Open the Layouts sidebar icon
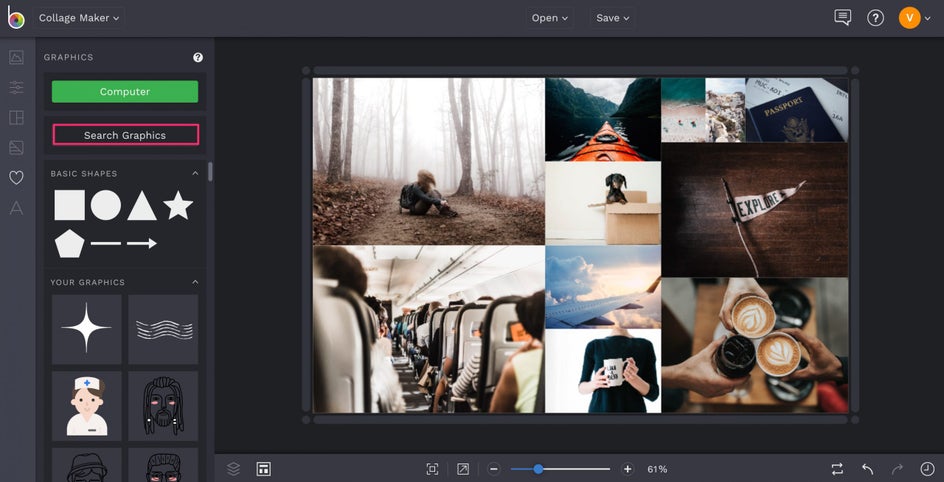This screenshot has height=482, width=944. (16, 117)
